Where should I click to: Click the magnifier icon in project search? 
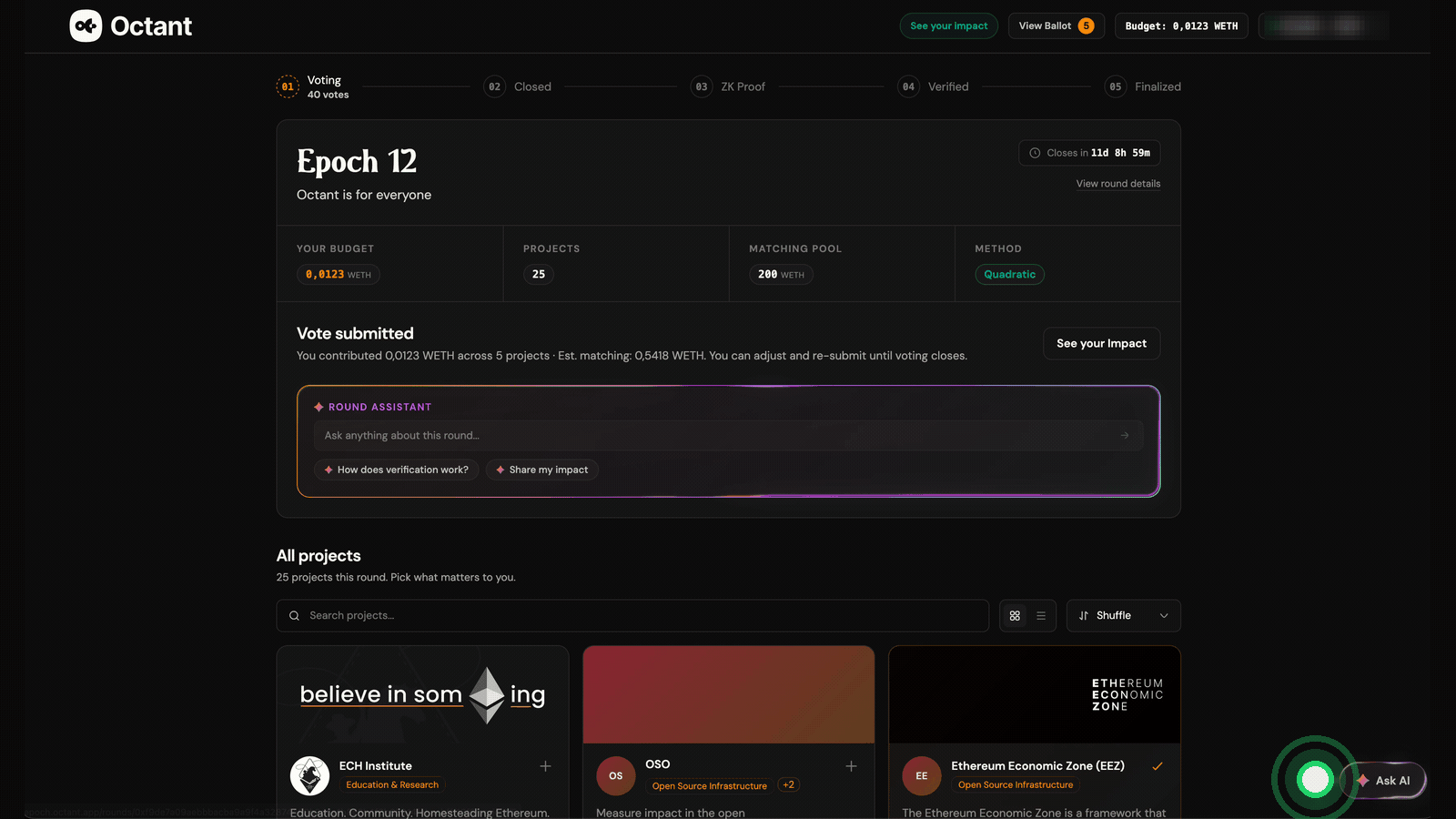coord(294,616)
